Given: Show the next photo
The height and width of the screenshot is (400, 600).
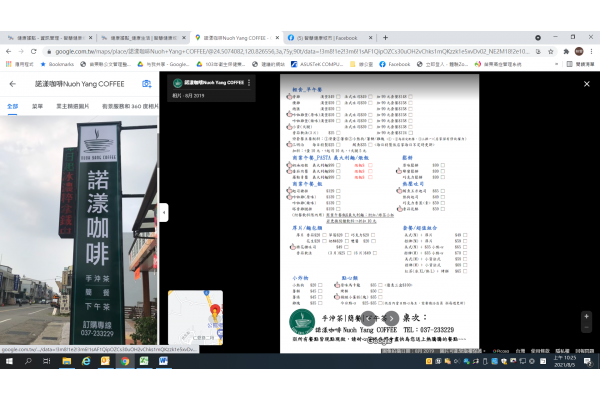Looking at the screenshot, I should (391, 318).
